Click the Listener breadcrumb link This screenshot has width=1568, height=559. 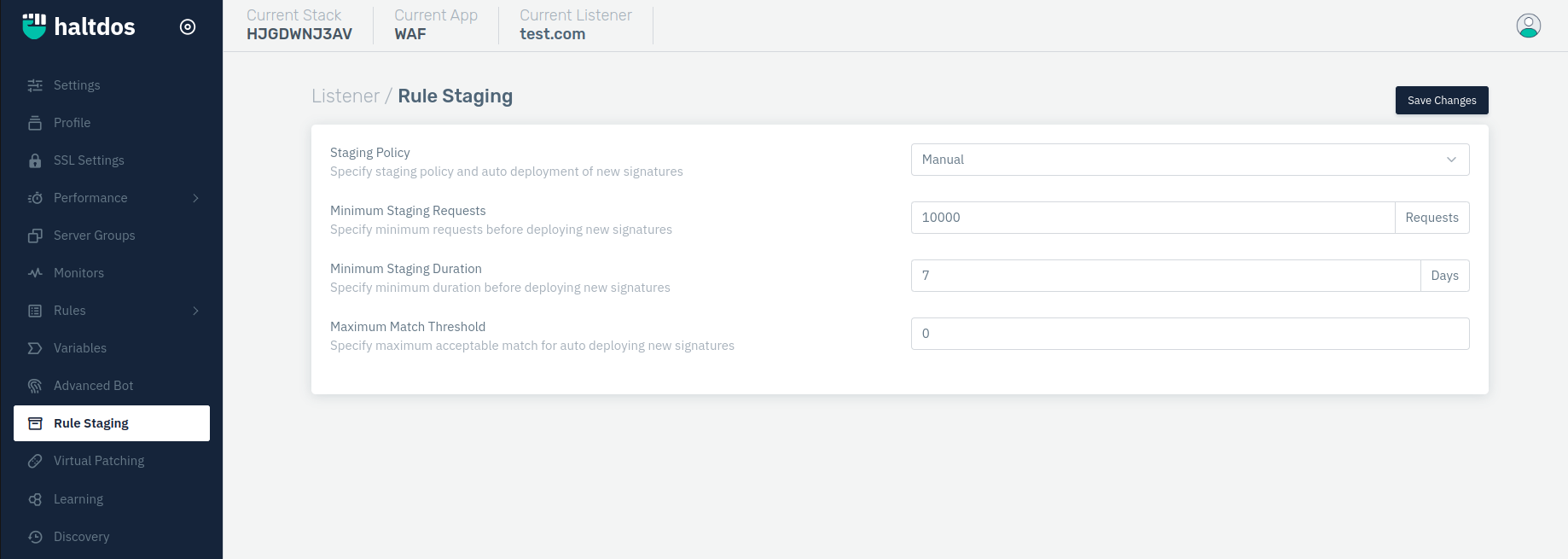345,96
